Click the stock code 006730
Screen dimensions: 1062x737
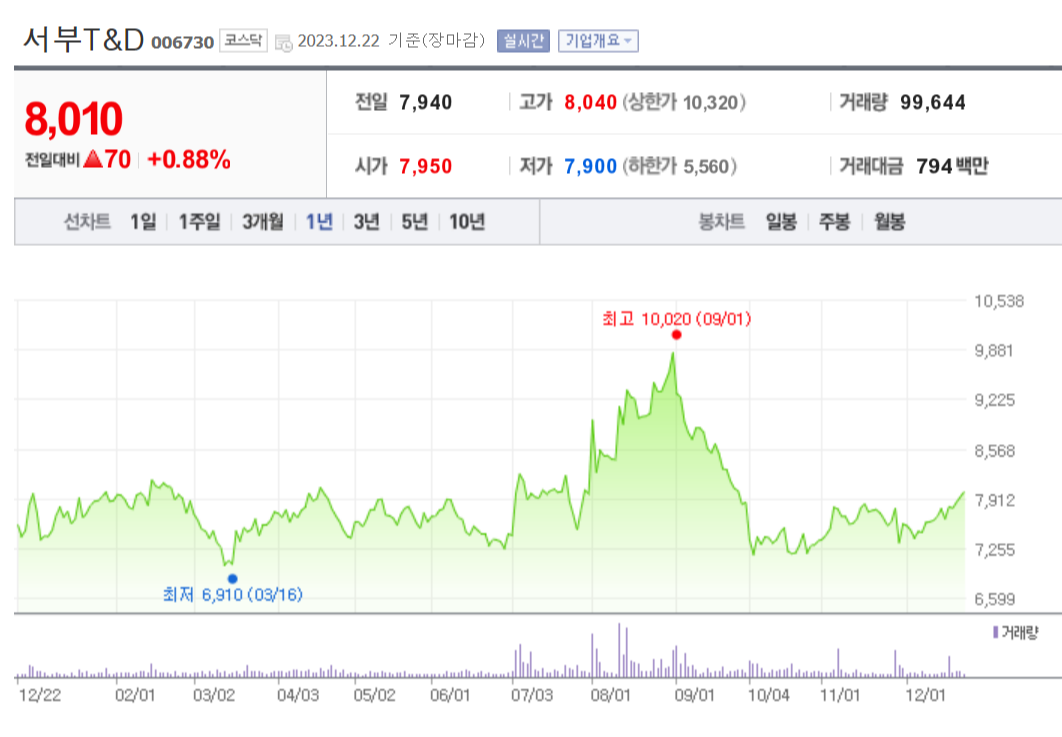(182, 43)
